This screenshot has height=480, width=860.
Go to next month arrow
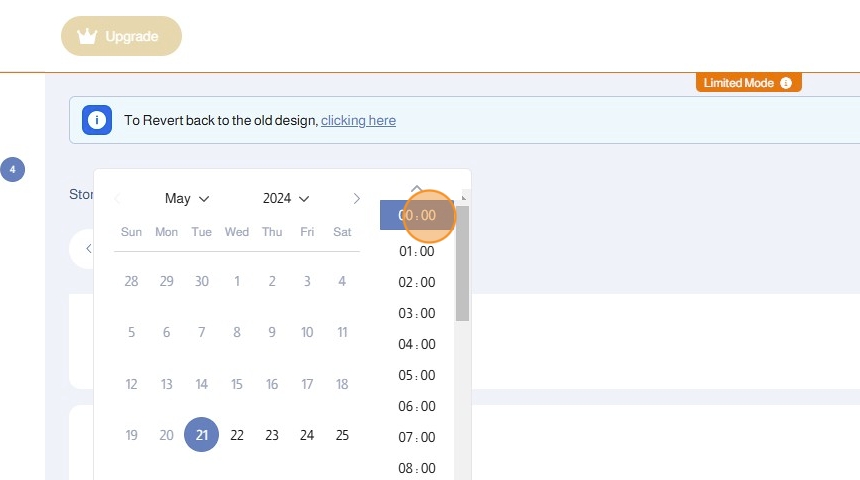point(357,198)
